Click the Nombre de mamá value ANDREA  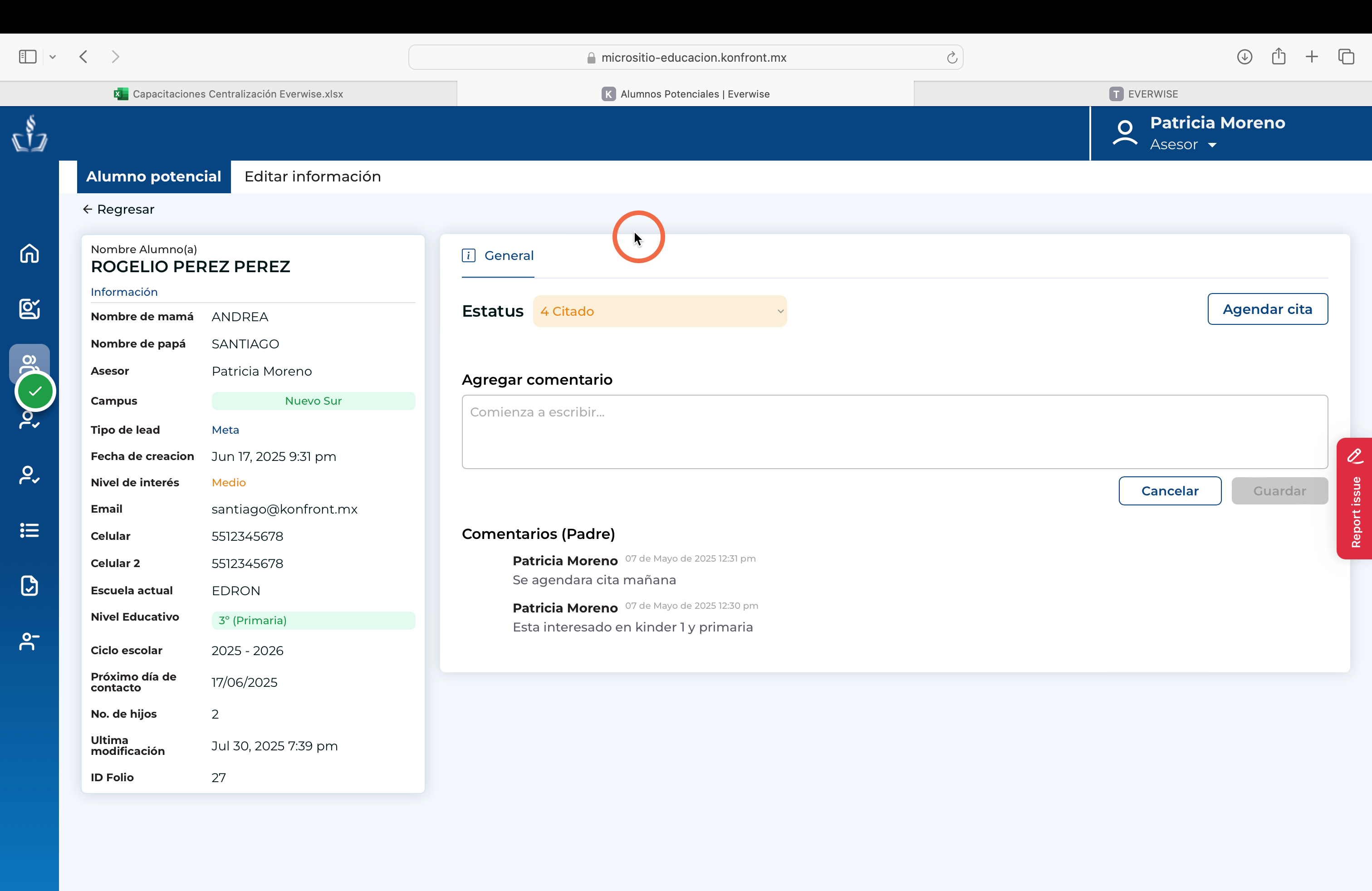pyautogui.click(x=240, y=317)
